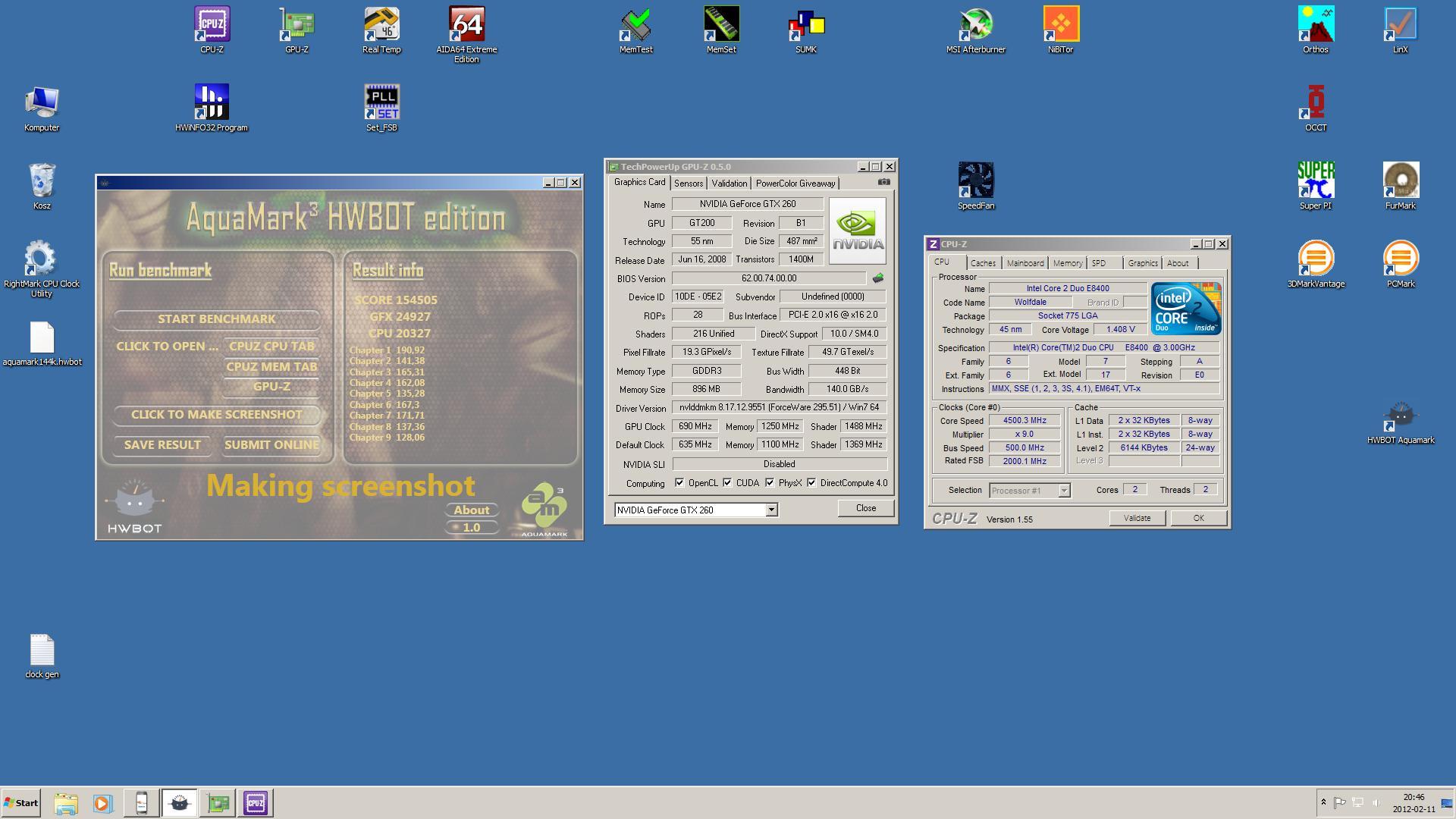Screen dimensions: 1456x819
Task: Open the PowerColor Giveaway tab
Action: pyautogui.click(x=795, y=184)
